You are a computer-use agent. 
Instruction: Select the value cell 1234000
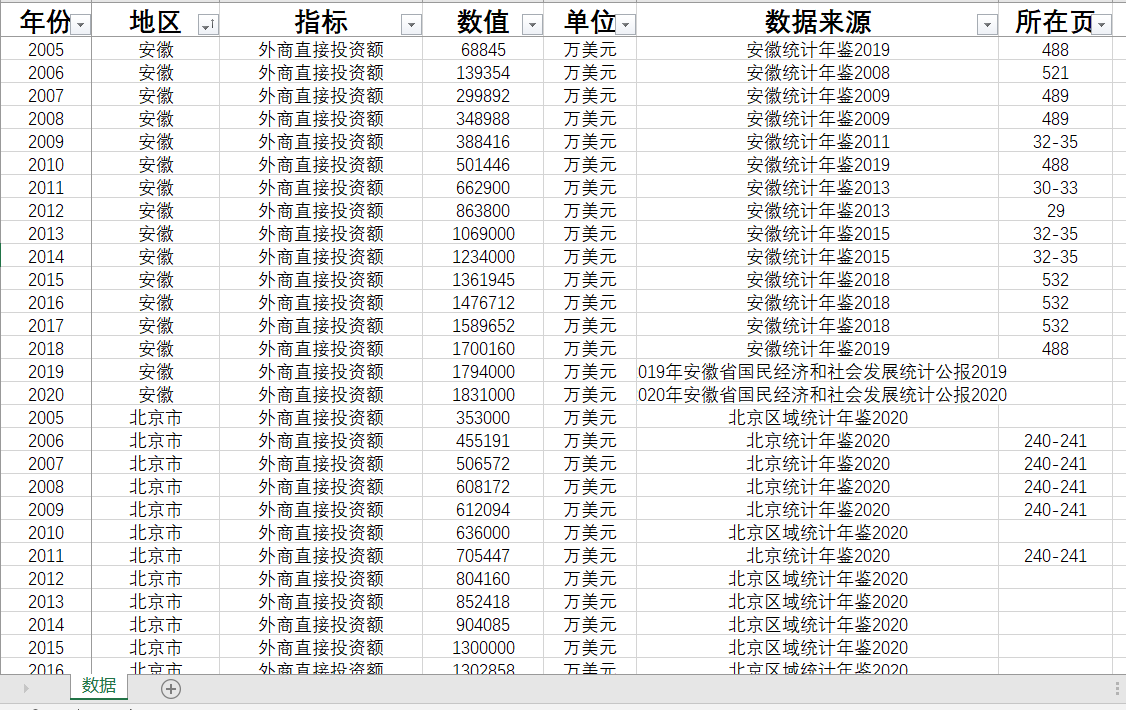[x=483, y=256]
